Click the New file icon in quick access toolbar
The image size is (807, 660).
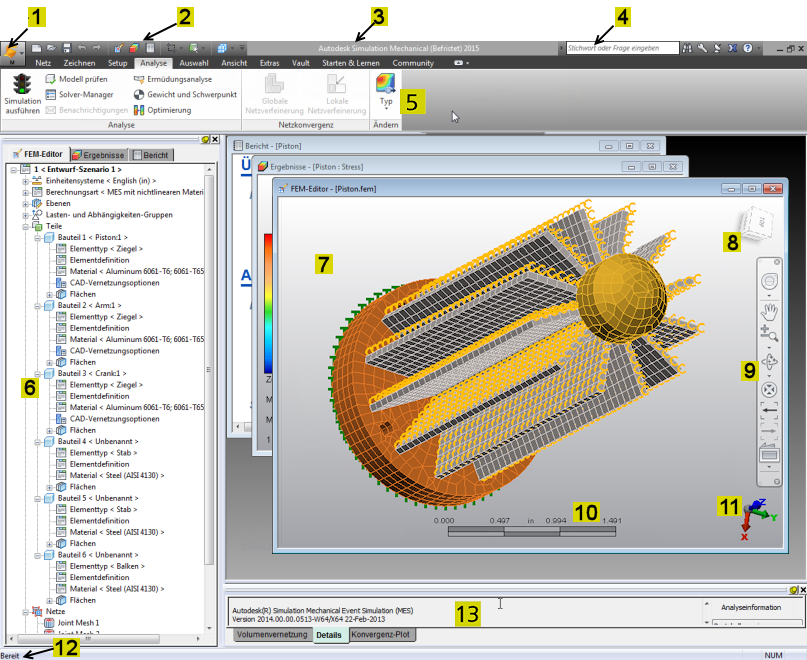(x=36, y=48)
